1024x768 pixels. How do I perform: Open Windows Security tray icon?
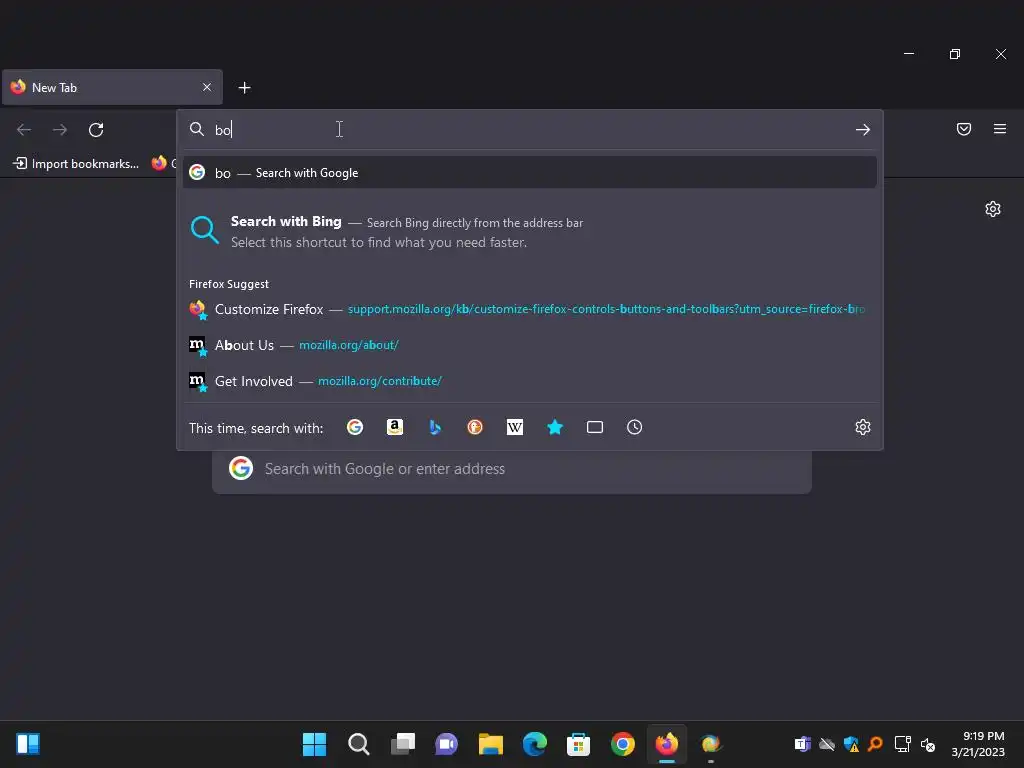[x=851, y=744]
